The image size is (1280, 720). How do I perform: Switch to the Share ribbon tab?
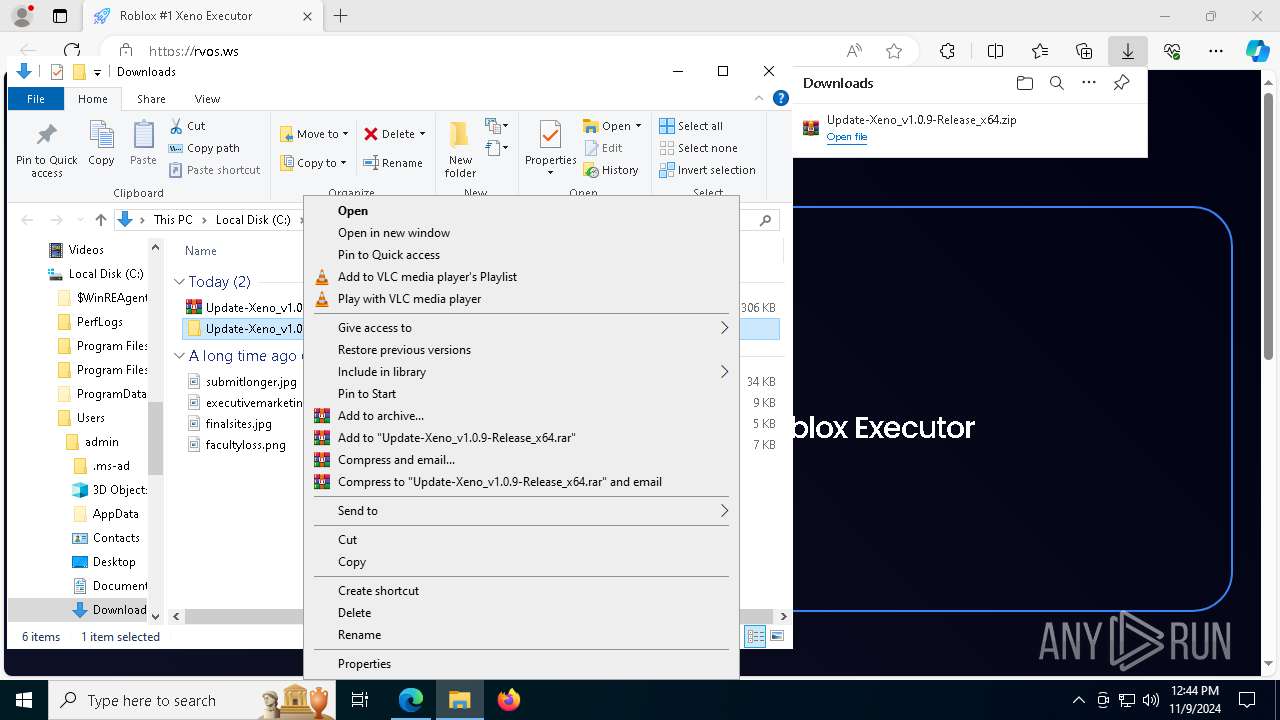151,99
